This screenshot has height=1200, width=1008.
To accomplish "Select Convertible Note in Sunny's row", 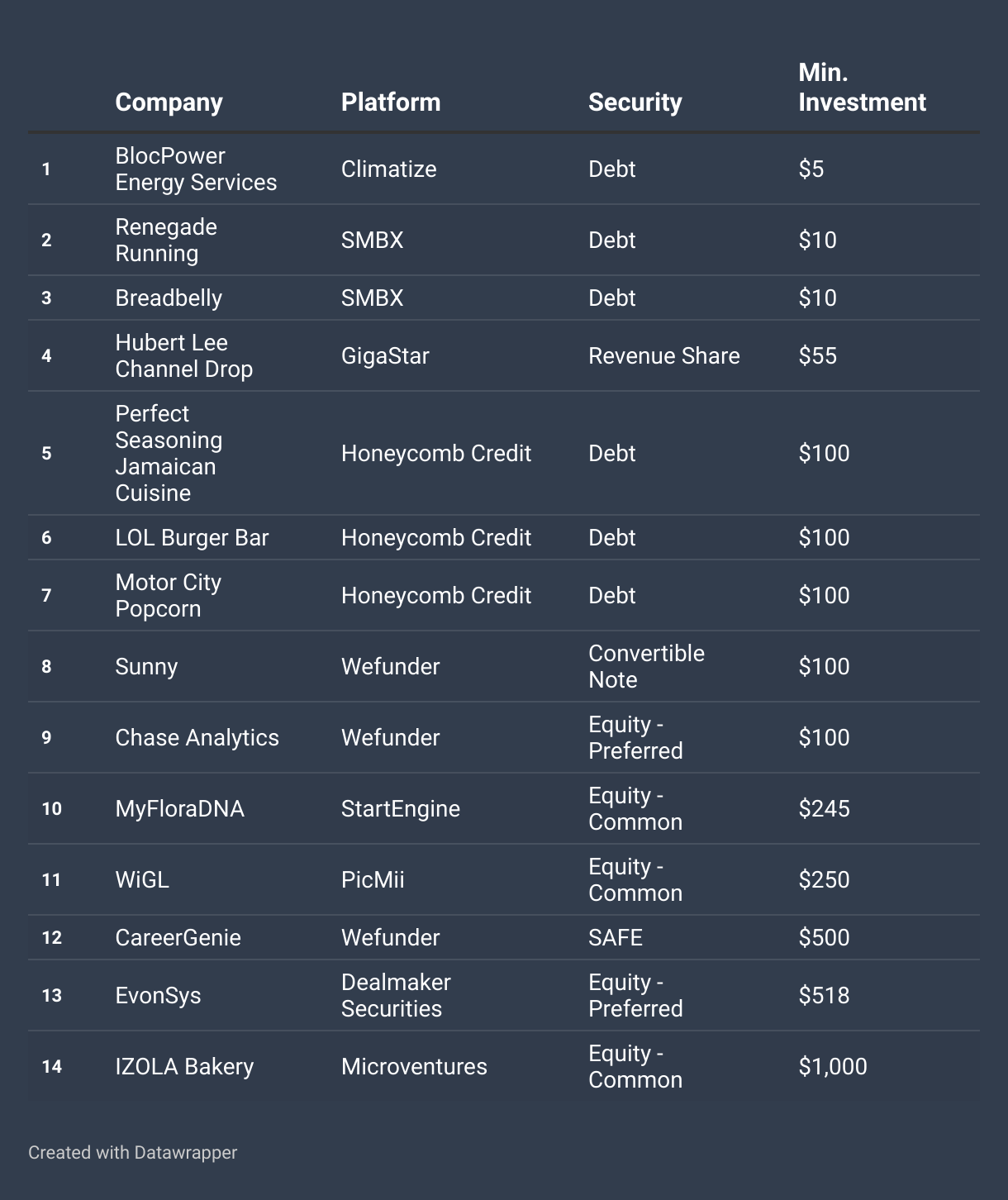I will 646,667.
